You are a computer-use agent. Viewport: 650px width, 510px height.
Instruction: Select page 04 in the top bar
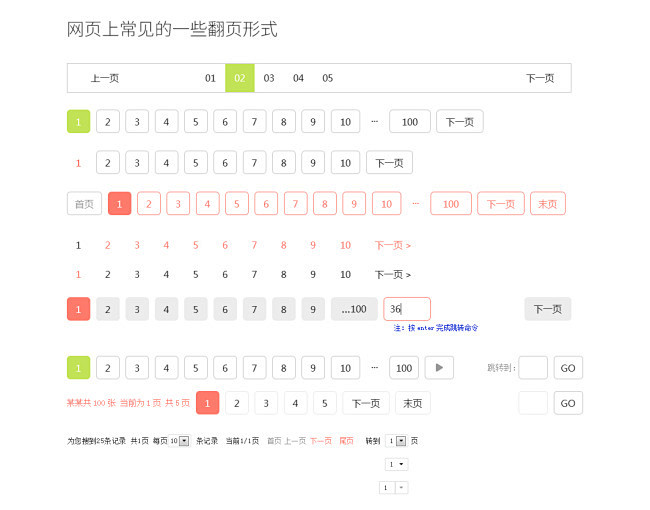[298, 78]
